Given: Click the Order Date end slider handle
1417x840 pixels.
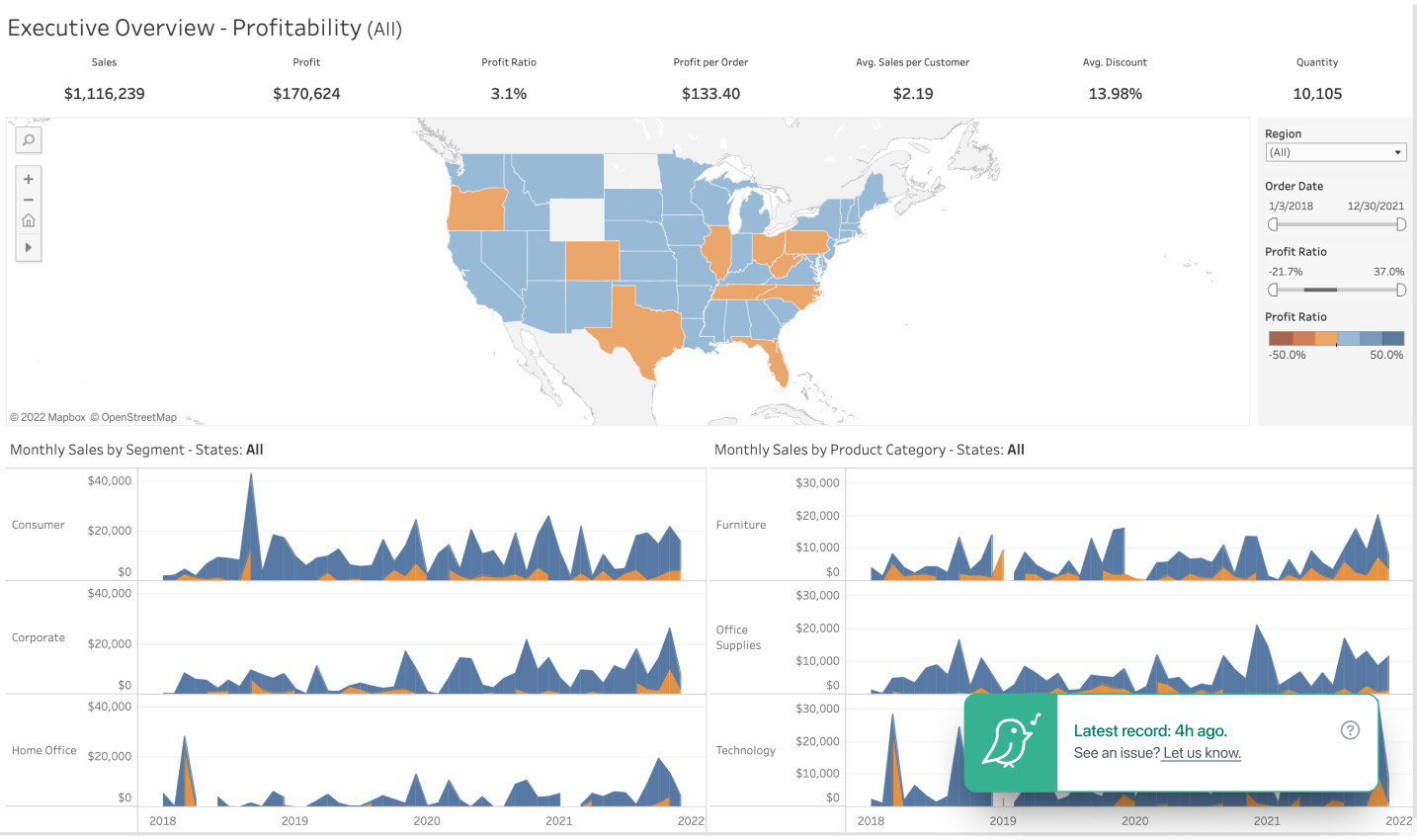Looking at the screenshot, I should coord(1401,224).
